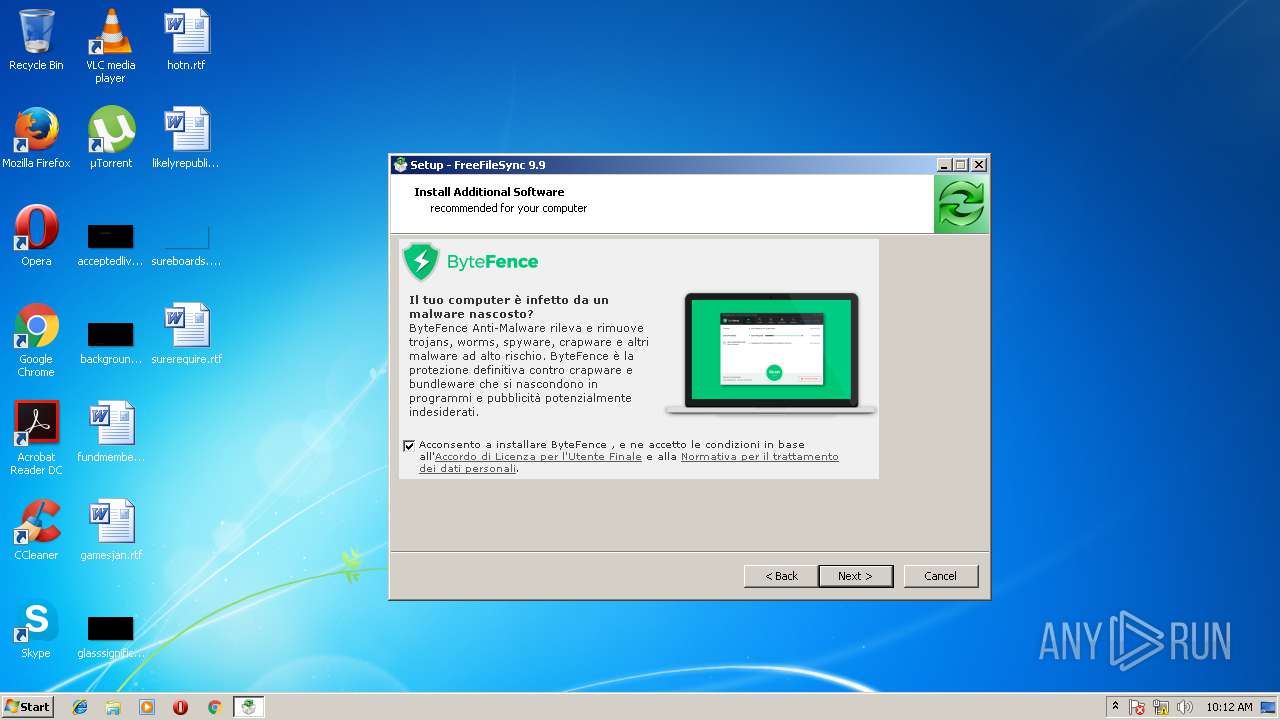
Task: Click the Show desktop button
Action: 1269,707
